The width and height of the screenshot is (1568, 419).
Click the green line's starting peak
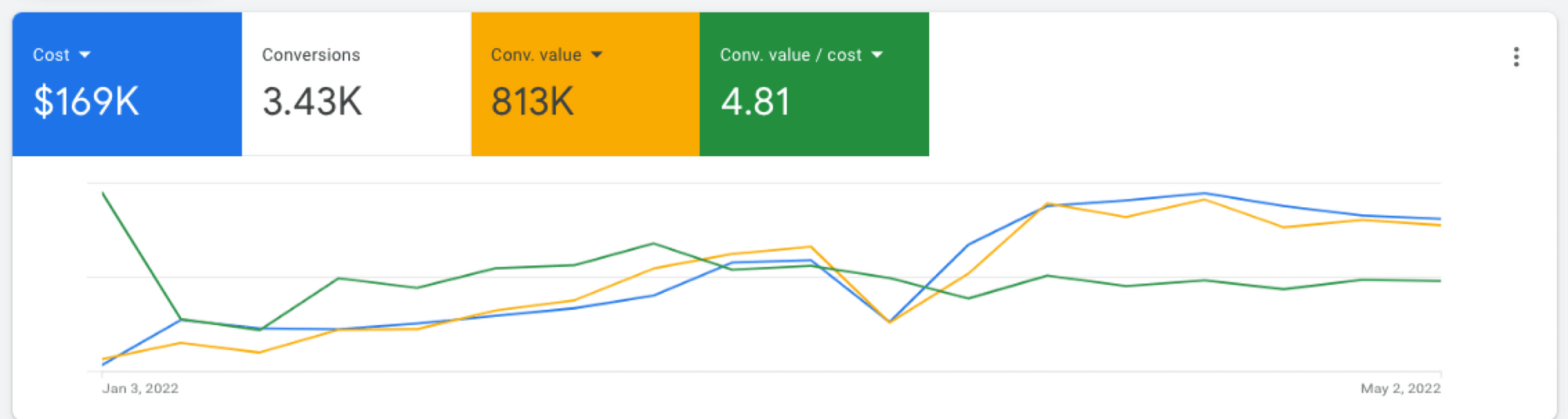(103, 193)
